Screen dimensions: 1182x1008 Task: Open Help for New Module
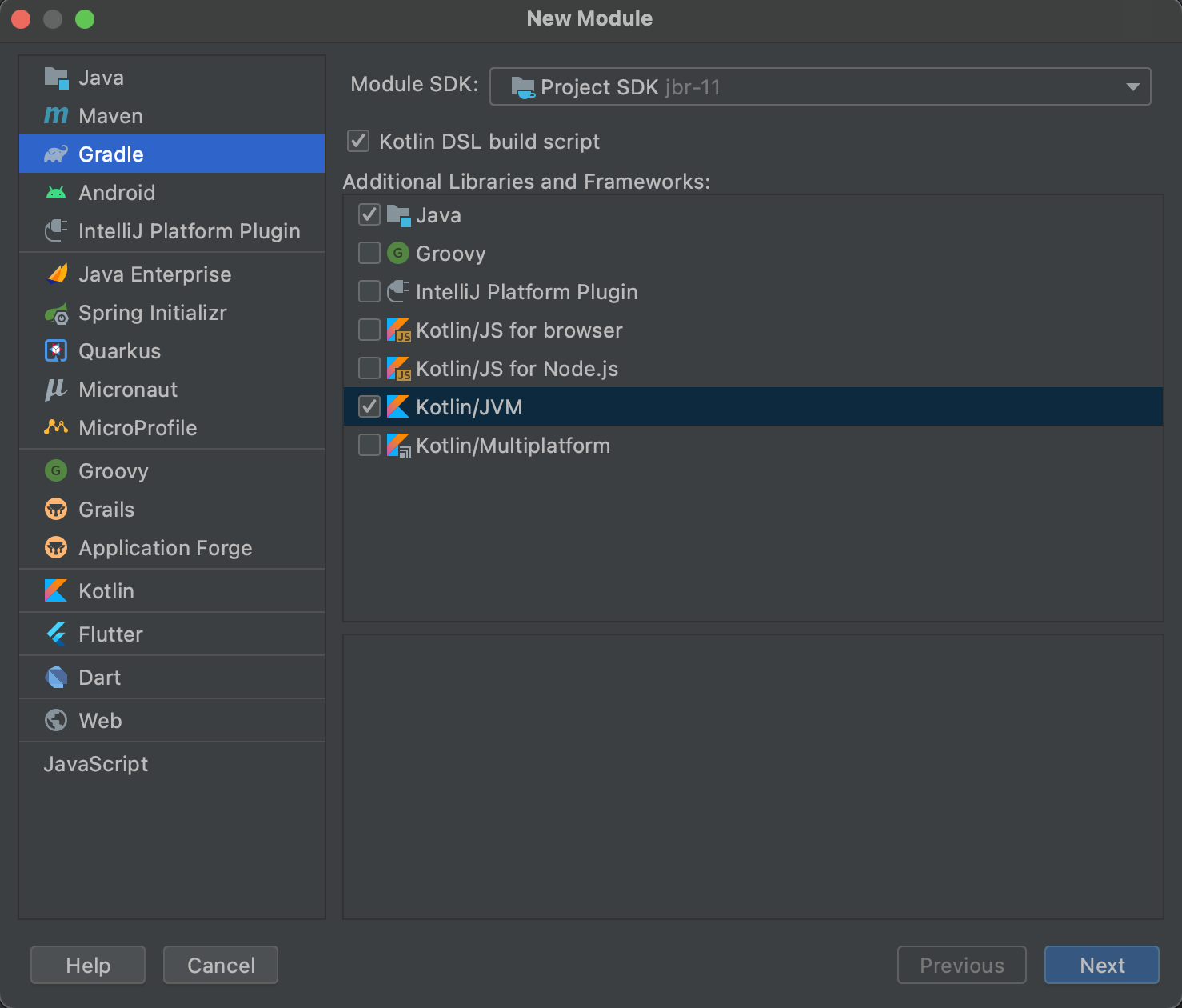(88, 965)
